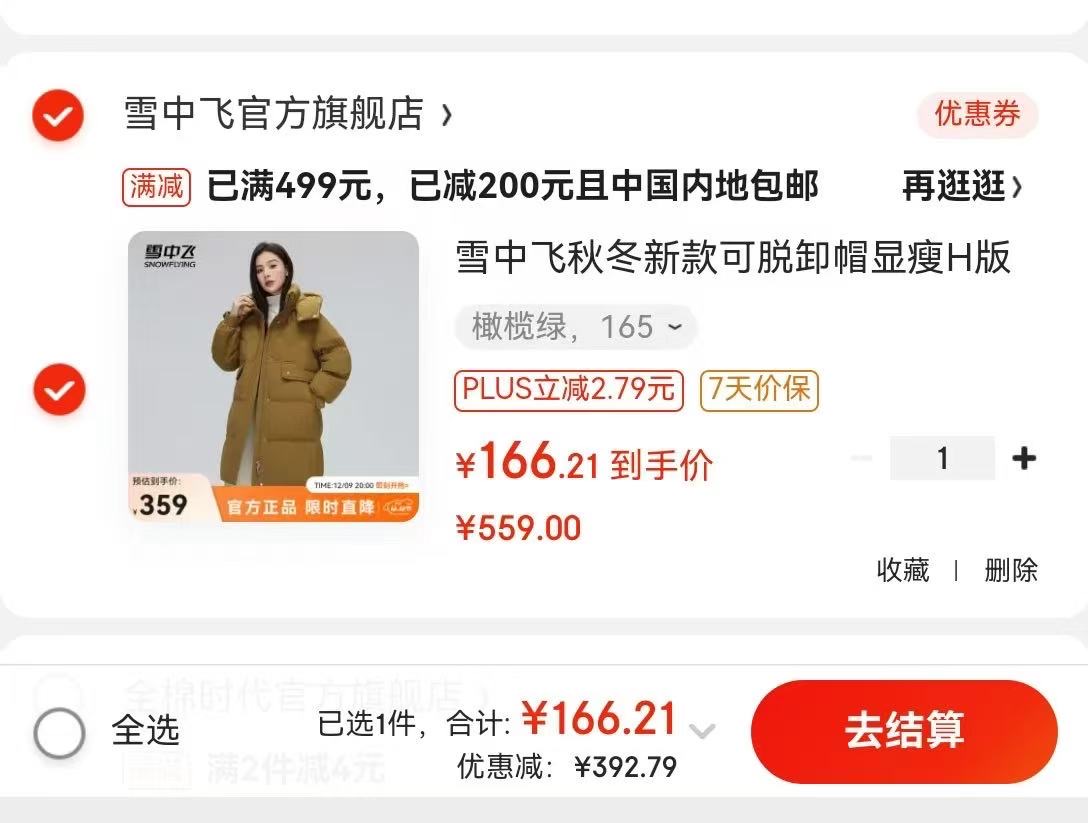The height and width of the screenshot is (823, 1088).
Task: Open the jacket product thumbnail
Action: tap(273, 376)
